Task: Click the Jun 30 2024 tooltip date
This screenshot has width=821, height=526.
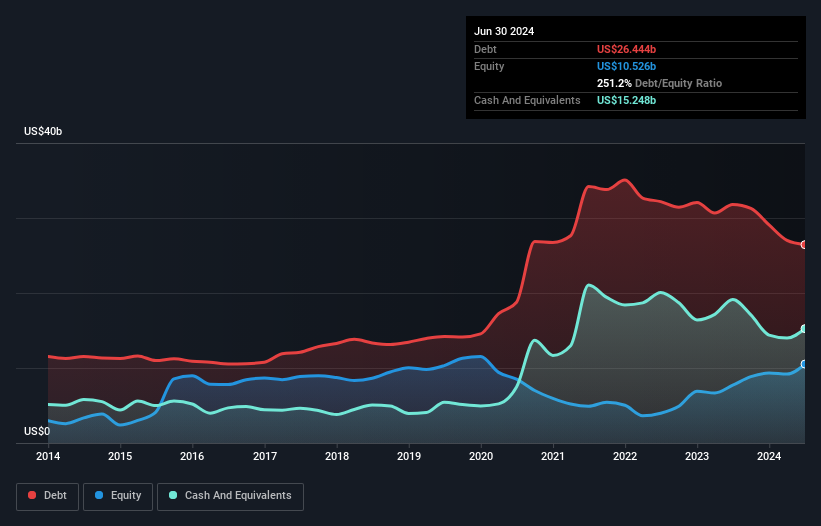Action: point(504,31)
